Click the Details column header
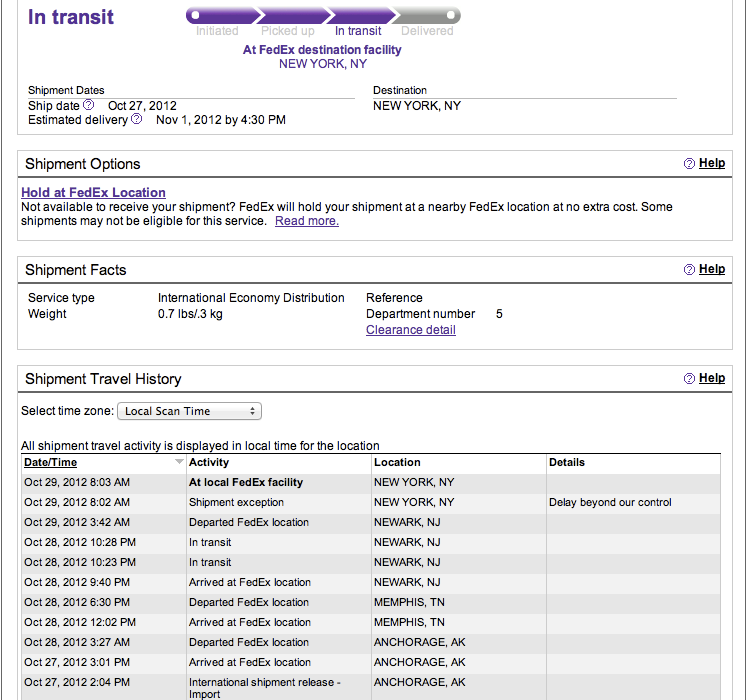 [566, 462]
